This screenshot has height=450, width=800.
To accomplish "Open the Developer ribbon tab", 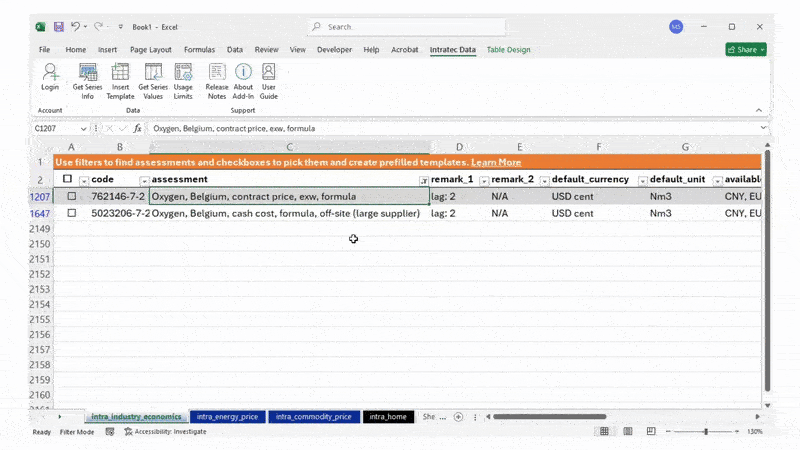I will 334,49.
